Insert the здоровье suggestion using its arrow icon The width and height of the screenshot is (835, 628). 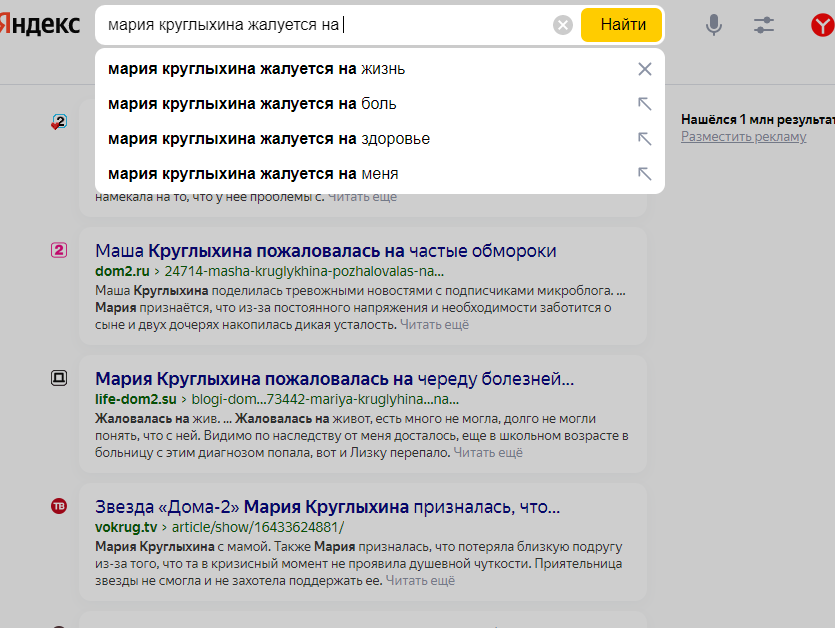point(645,139)
